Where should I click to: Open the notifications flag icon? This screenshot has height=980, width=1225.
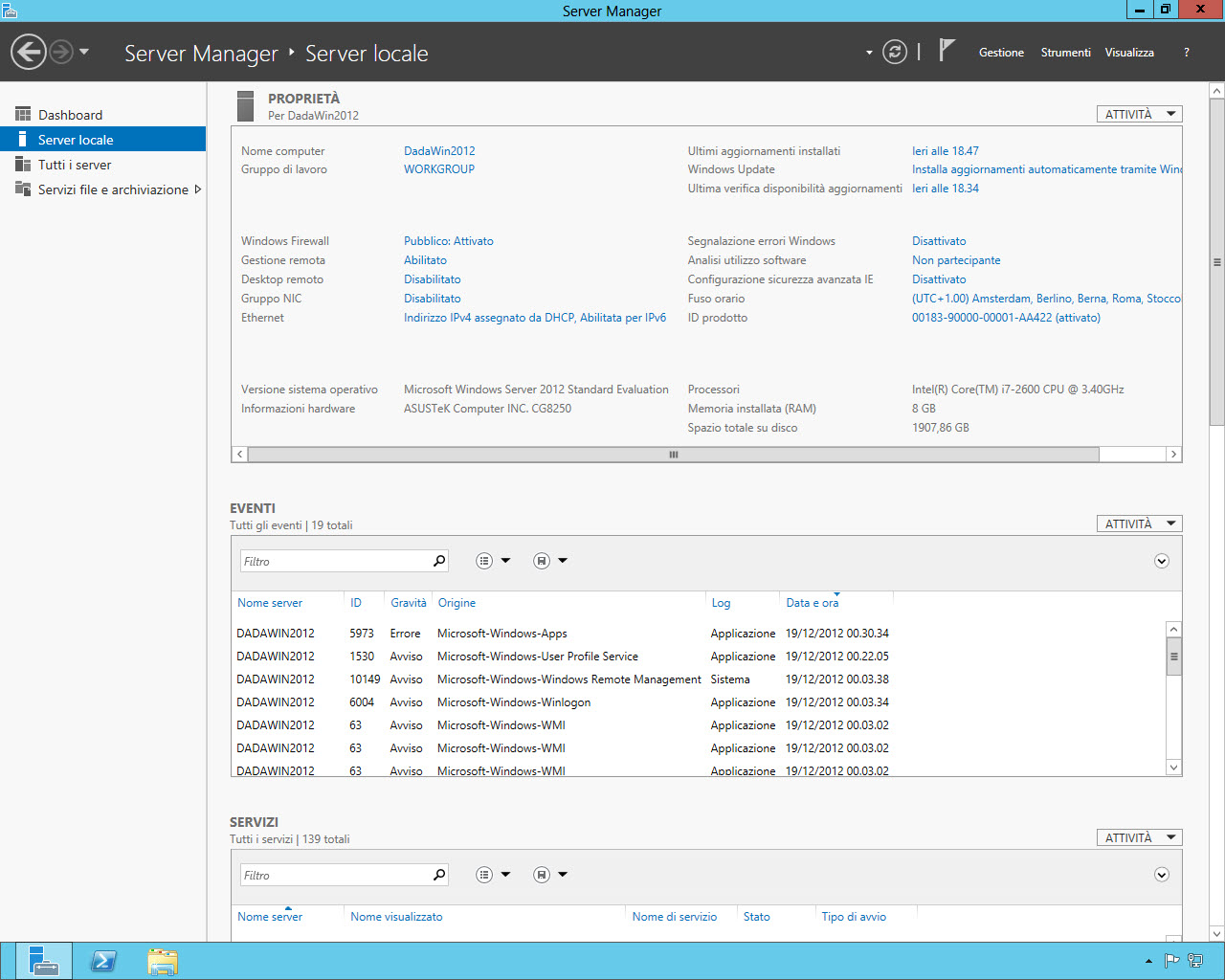click(x=947, y=50)
